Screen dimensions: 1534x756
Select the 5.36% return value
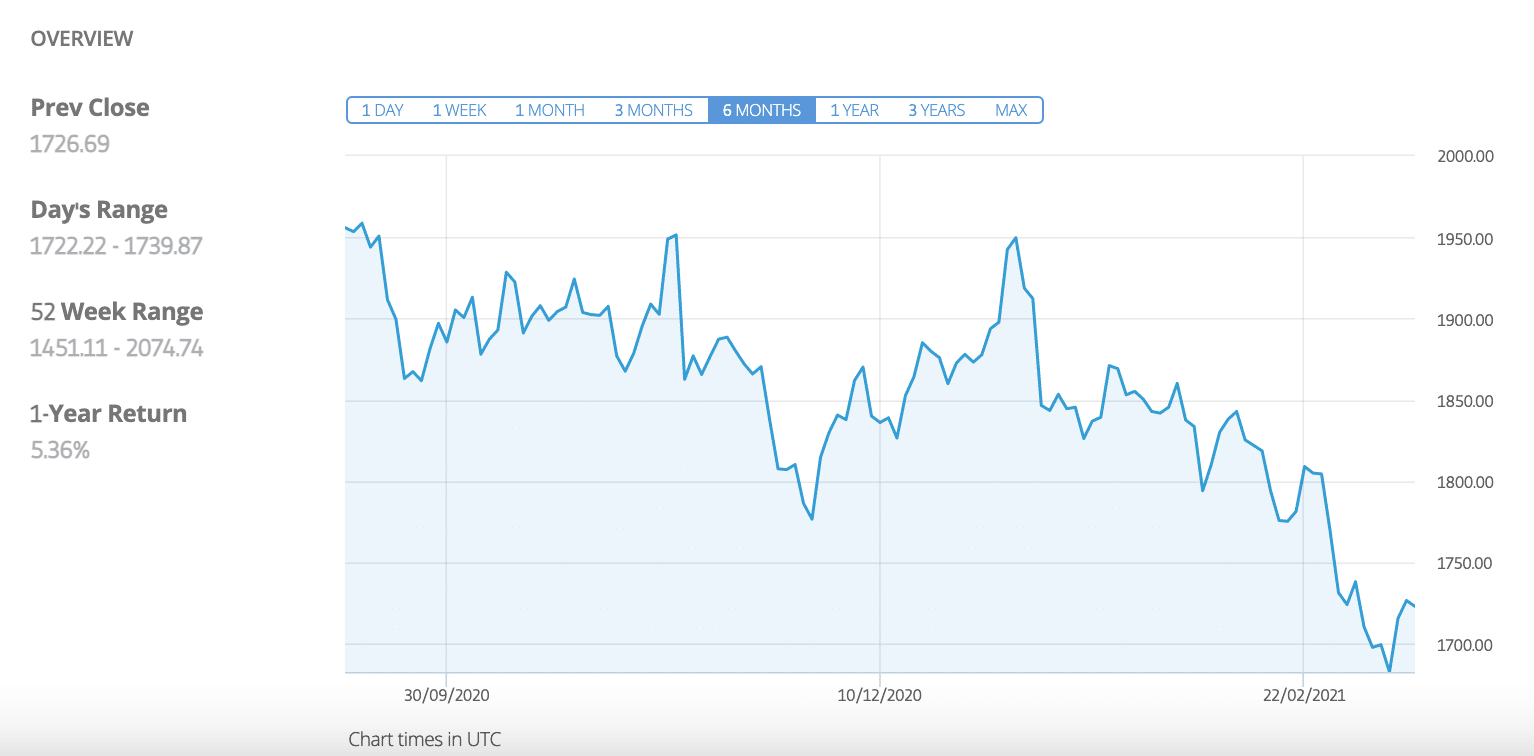[60, 450]
